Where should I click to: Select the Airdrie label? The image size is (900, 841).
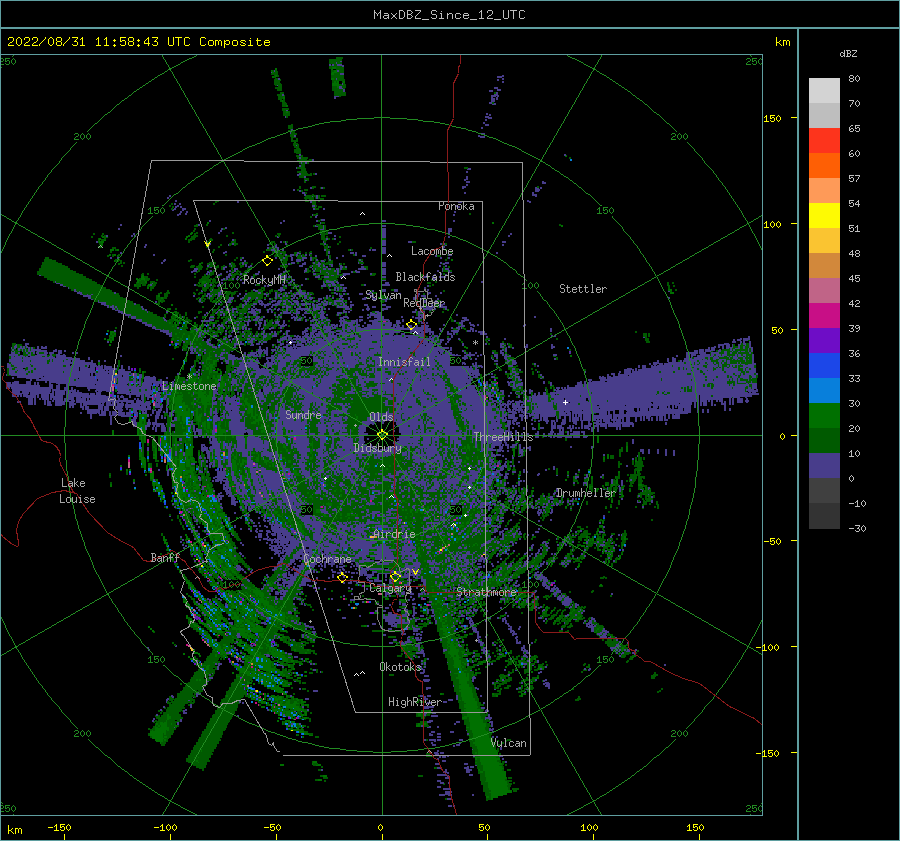[x=394, y=534]
